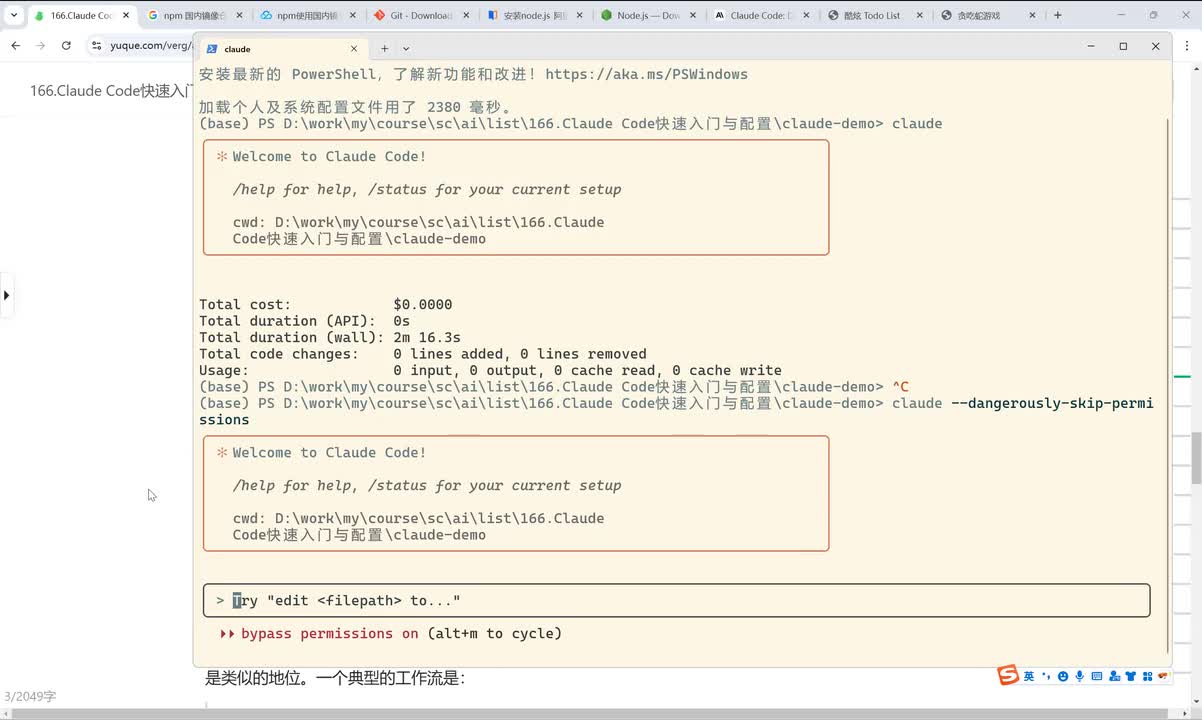This screenshot has height=720, width=1202.
Task: Click the 是类似的地位 paragraph text
Action: (x=335, y=678)
